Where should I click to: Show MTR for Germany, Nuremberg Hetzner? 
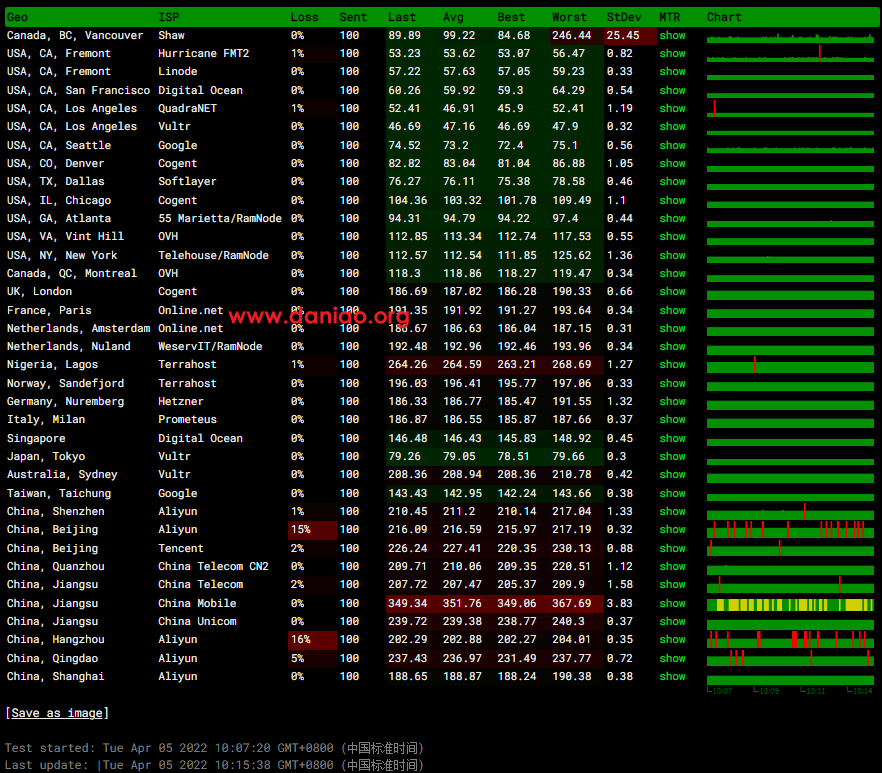[x=672, y=401]
